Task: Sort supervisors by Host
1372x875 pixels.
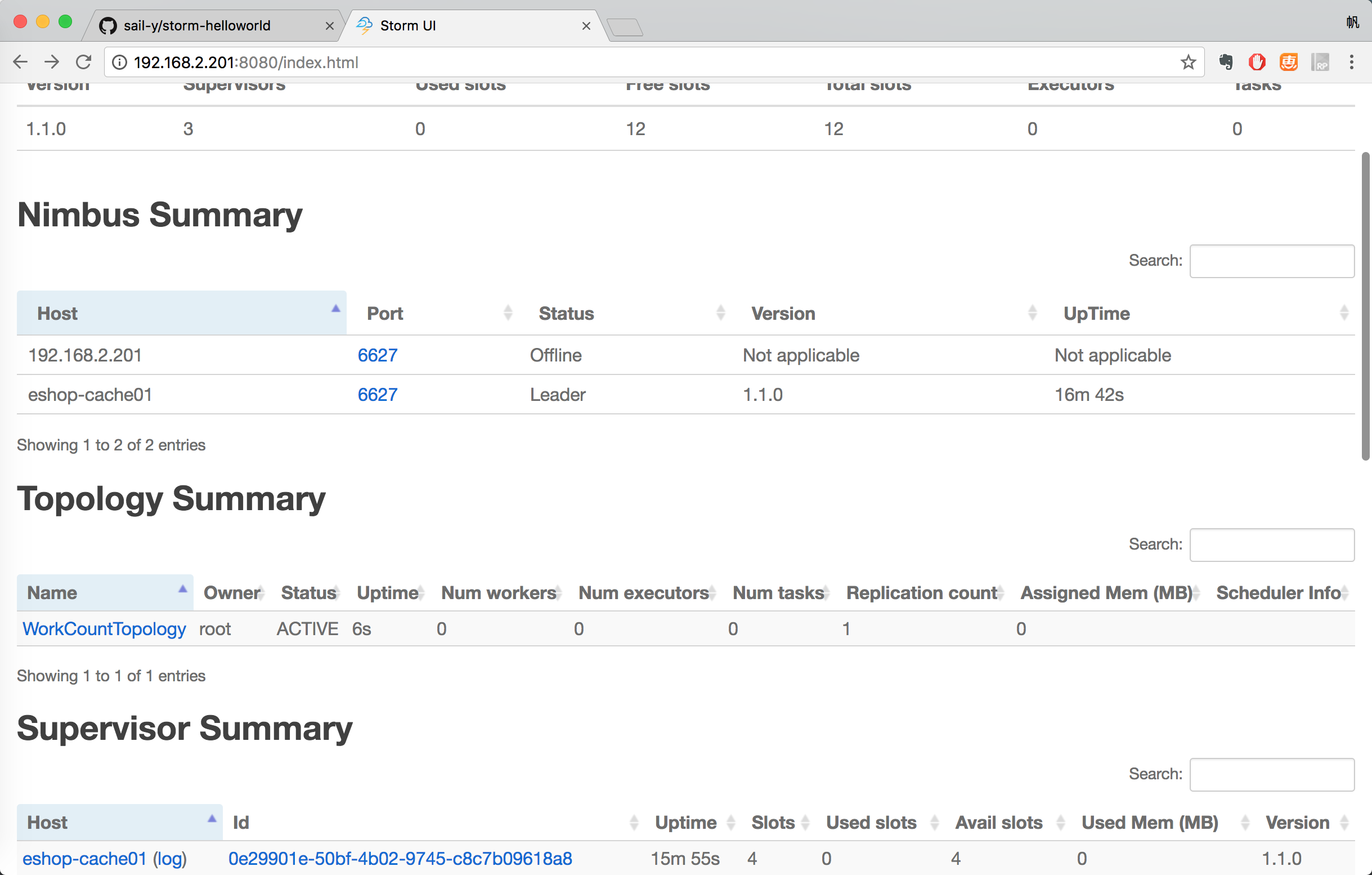Action: click(120, 823)
